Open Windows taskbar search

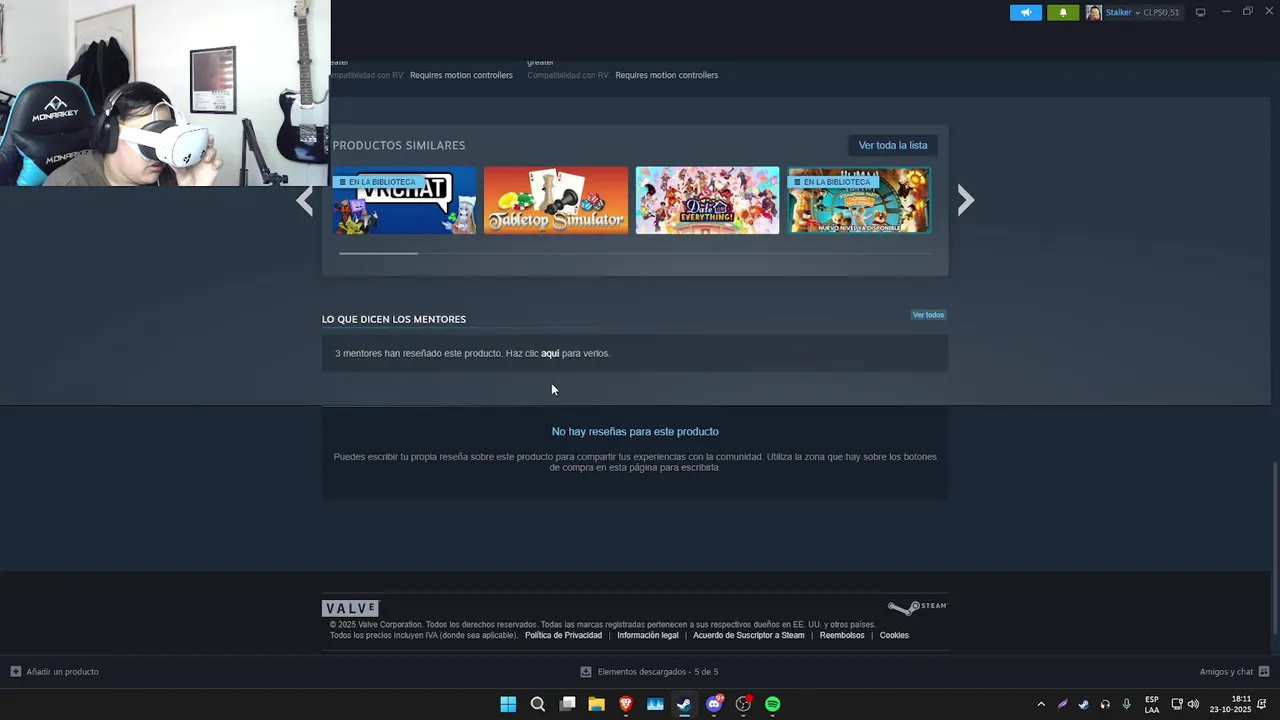538,704
